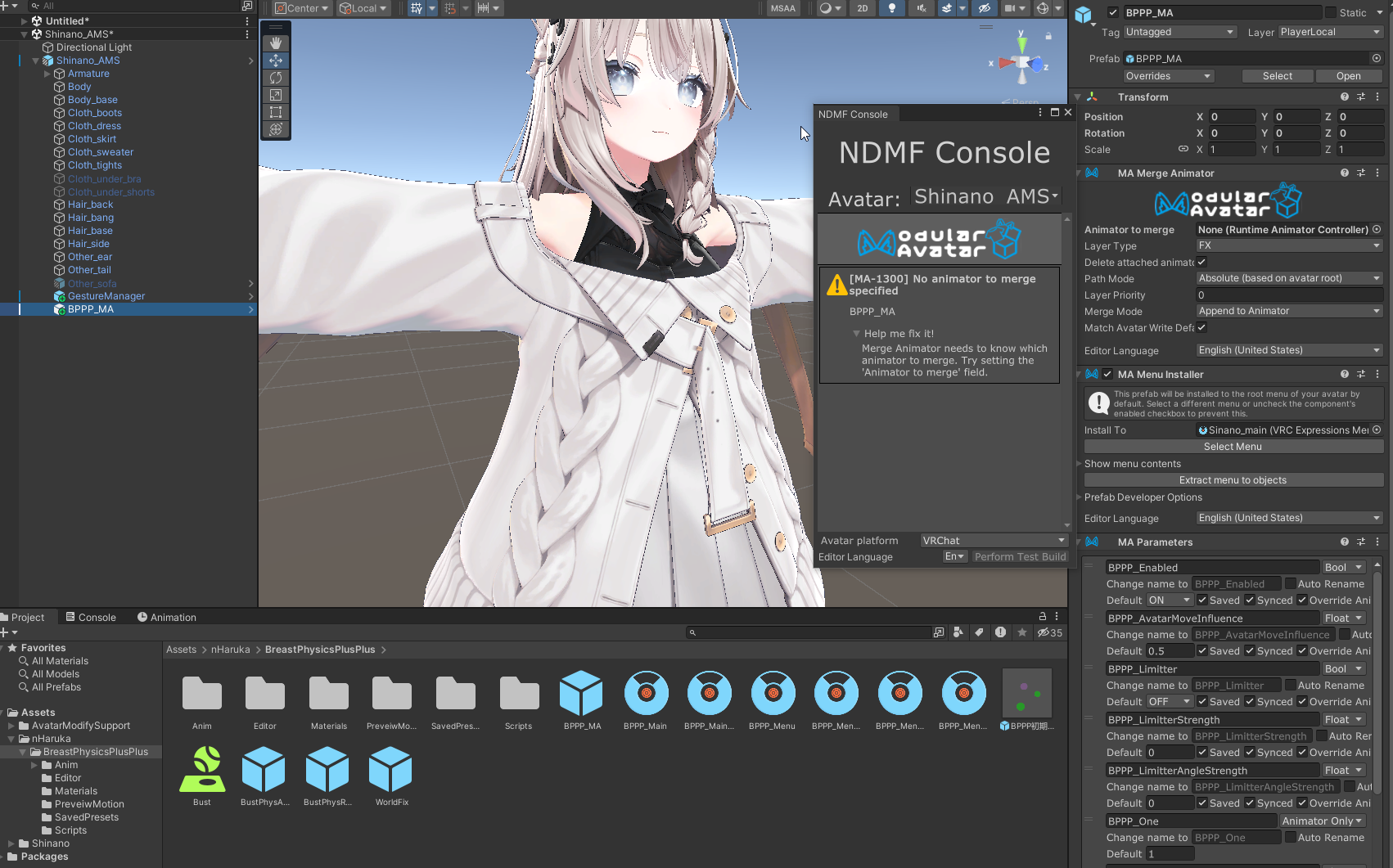Select the Hand view tool

coord(276,43)
